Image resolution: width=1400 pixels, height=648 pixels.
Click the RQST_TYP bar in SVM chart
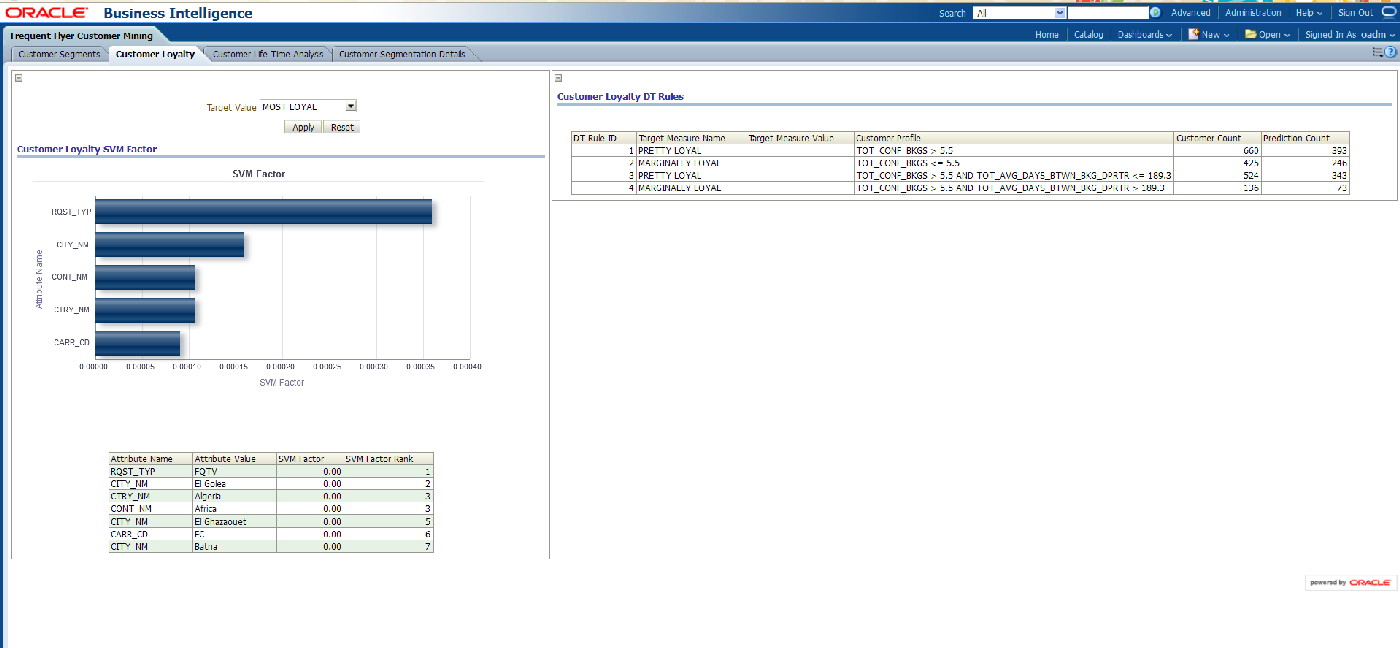[x=264, y=212]
